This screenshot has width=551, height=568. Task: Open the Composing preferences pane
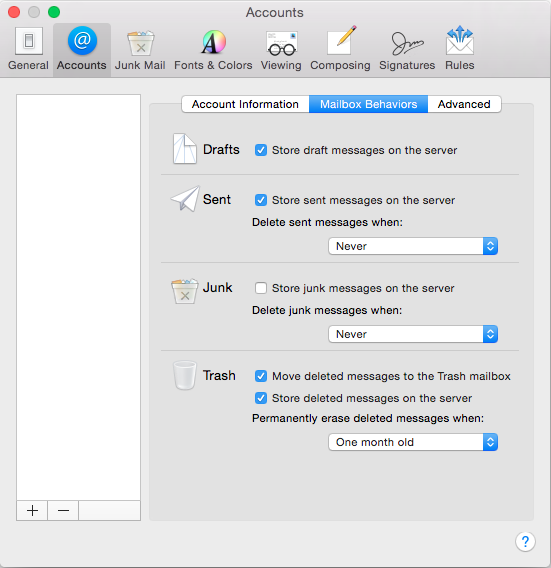(x=340, y=49)
